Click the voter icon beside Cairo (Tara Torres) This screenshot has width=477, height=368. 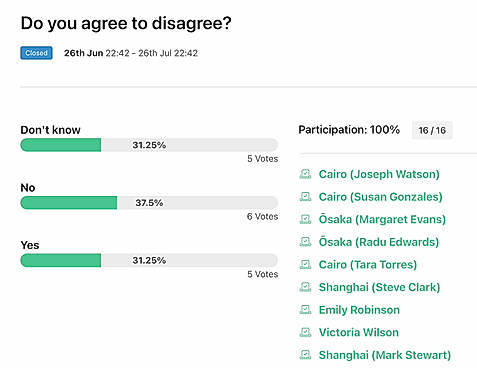tap(305, 264)
